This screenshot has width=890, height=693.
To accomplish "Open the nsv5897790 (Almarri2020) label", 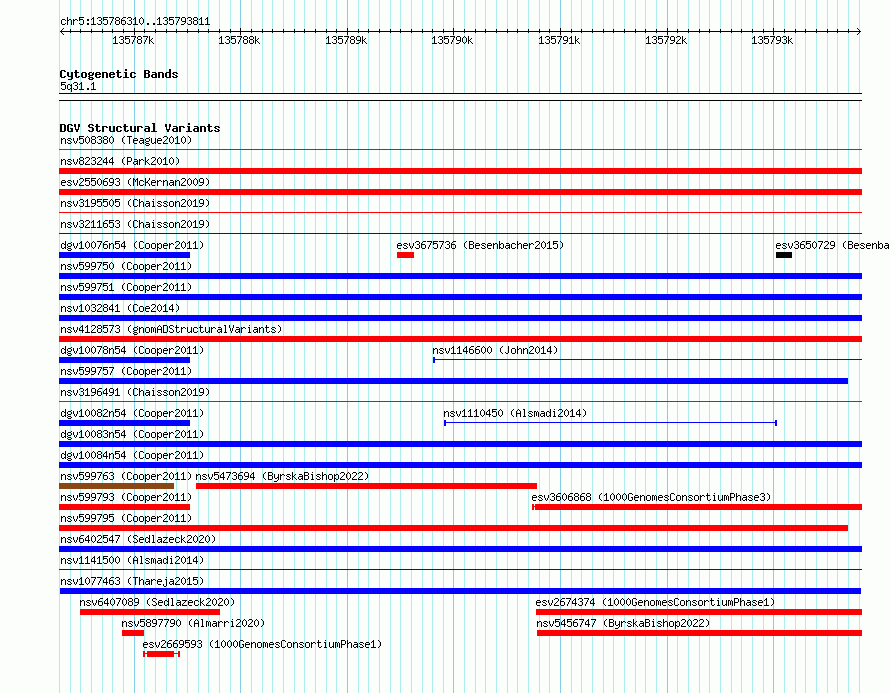I will click(x=193, y=623).
